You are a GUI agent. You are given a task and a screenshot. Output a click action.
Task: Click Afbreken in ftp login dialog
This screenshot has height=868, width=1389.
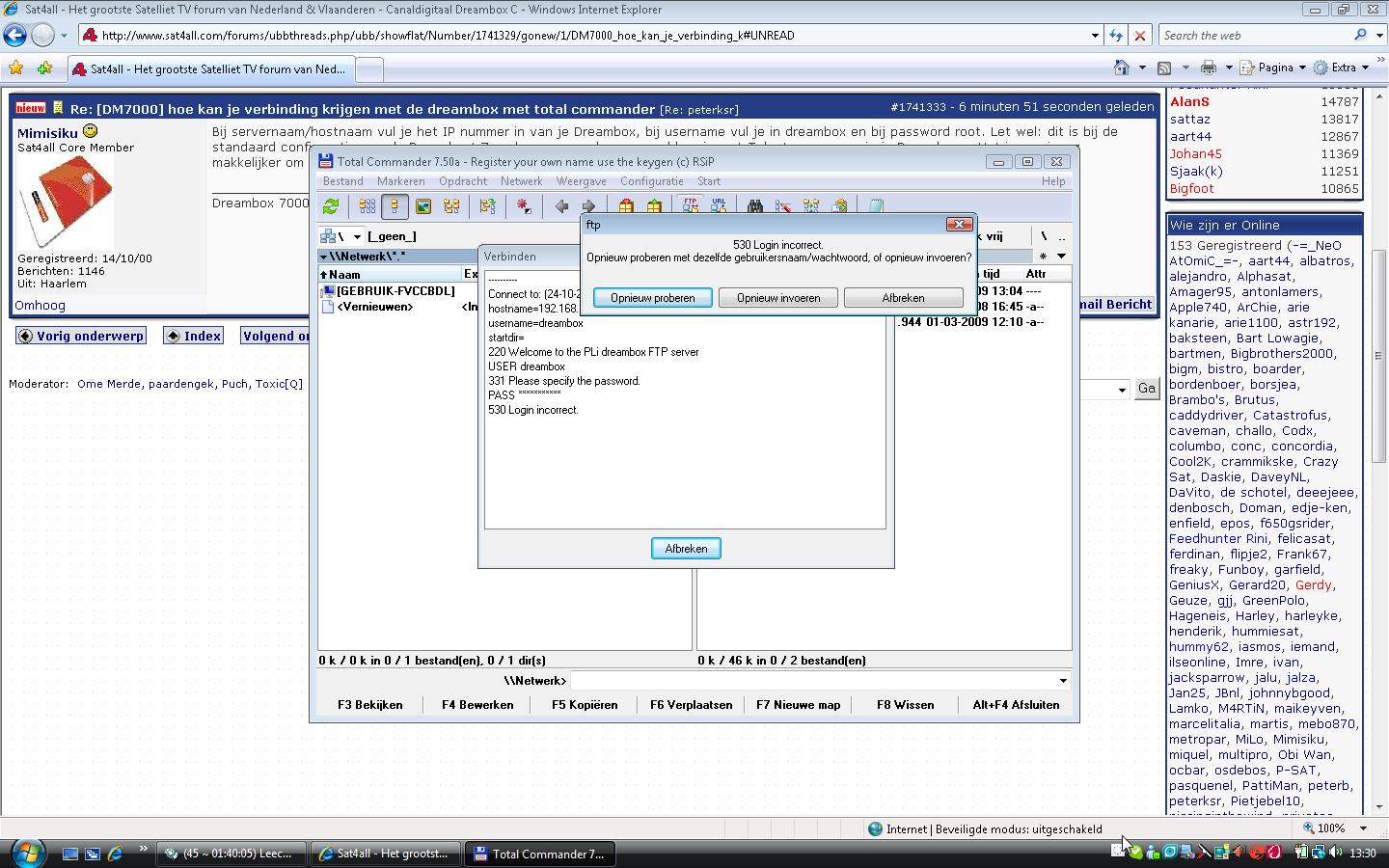[x=904, y=298]
